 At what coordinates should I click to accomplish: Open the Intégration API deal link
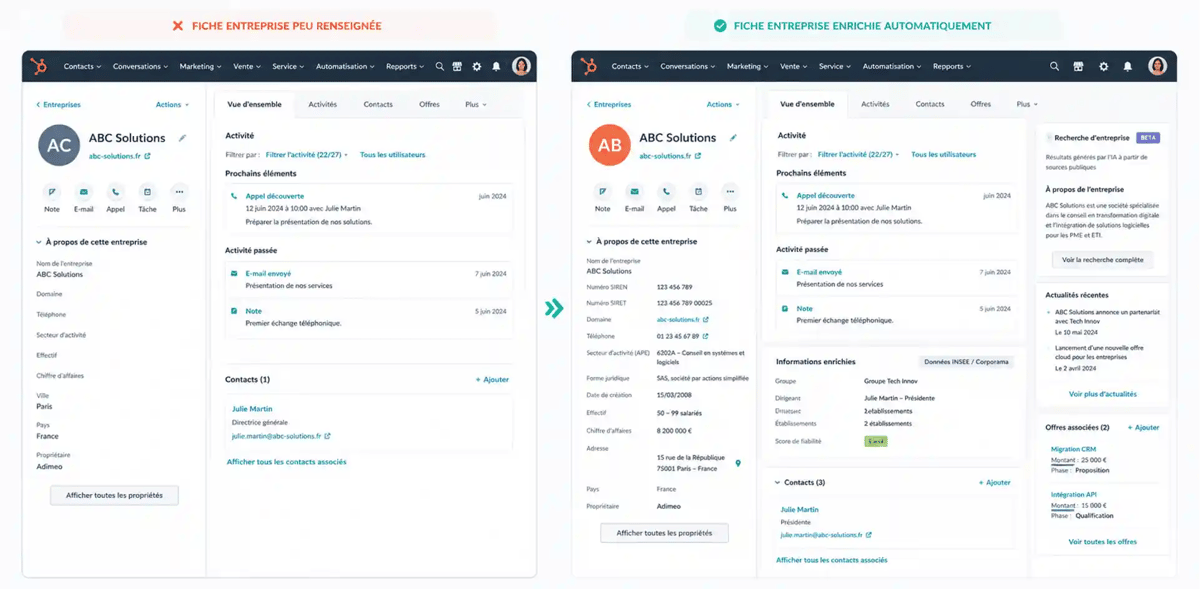pos(1073,495)
